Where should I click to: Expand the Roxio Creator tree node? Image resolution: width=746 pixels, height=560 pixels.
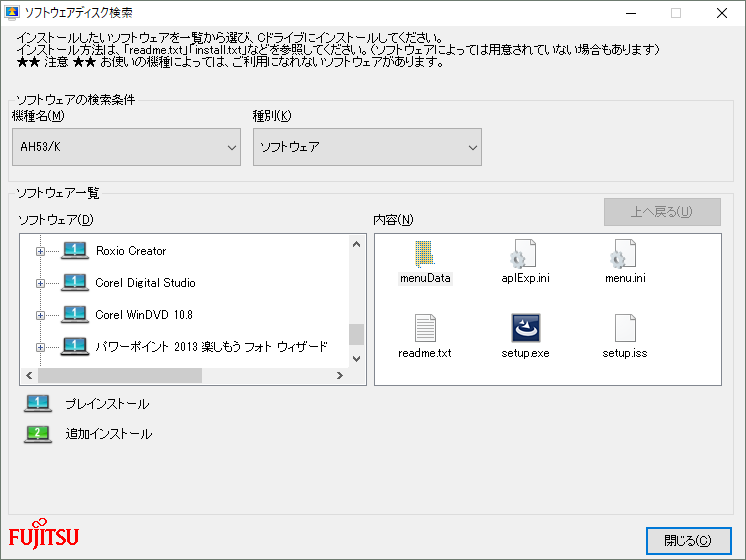pos(40,251)
